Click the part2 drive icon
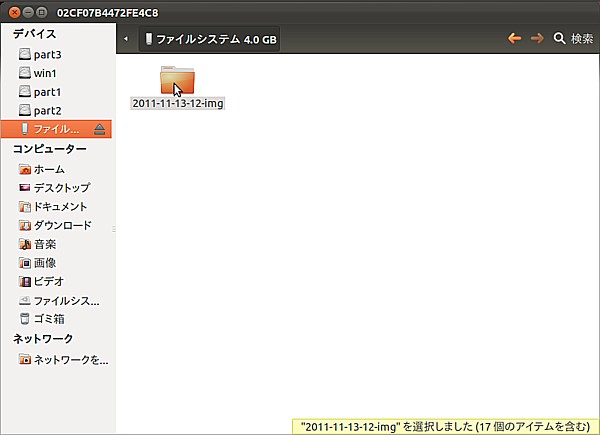The width and height of the screenshot is (600, 435). (25, 110)
